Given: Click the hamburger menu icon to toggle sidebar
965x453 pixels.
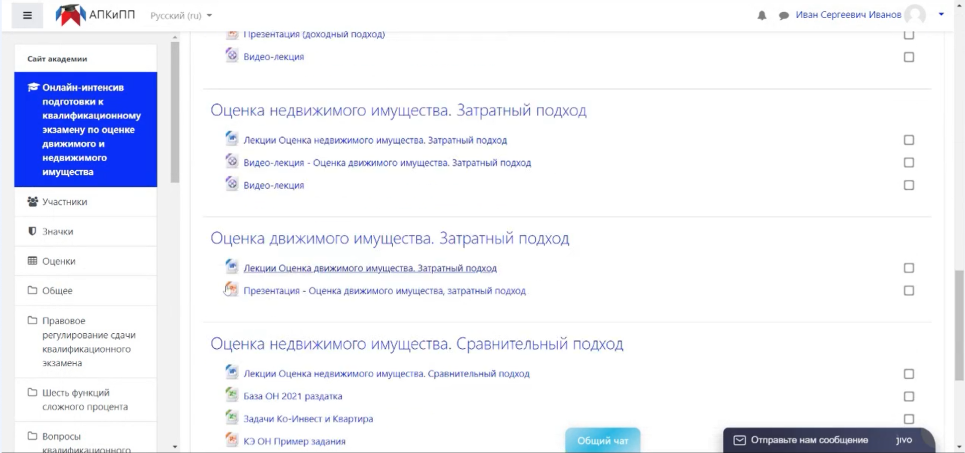Looking at the screenshot, I should [x=26, y=15].
